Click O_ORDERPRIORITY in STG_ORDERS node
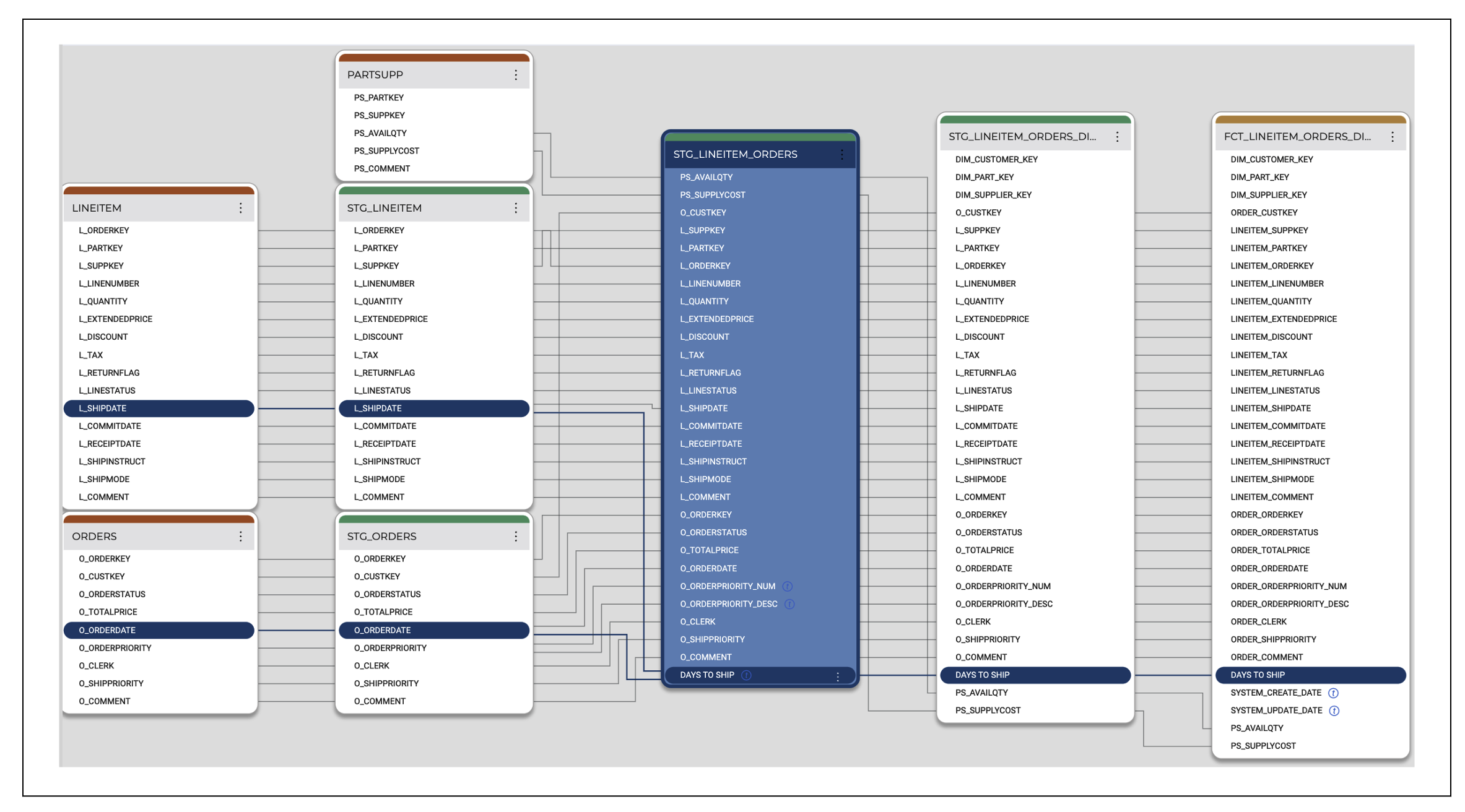The width and height of the screenshot is (1465, 812). (390, 649)
